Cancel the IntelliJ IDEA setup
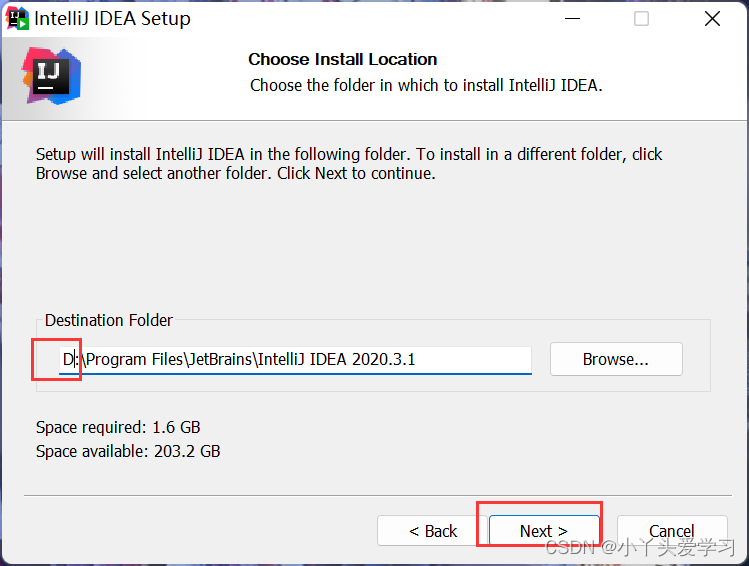Viewport: 749px width, 566px height. pyautogui.click(x=672, y=530)
